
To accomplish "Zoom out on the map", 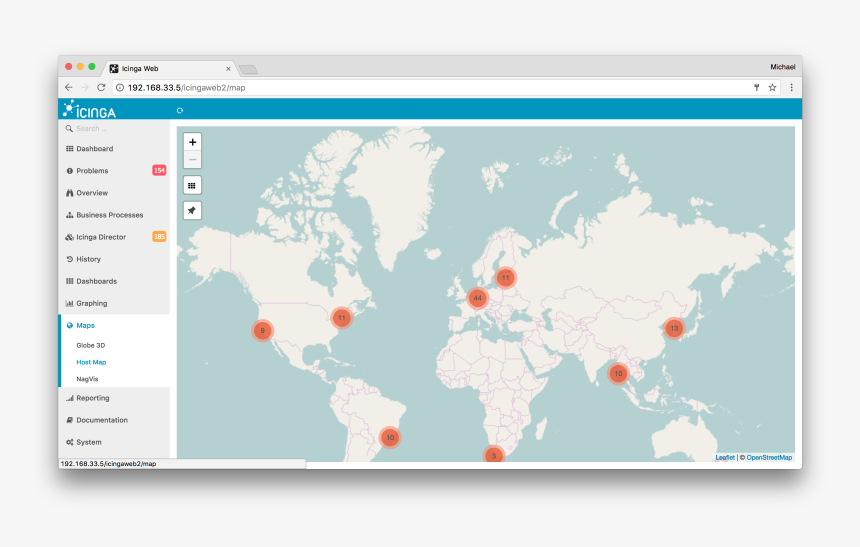I will coord(193,159).
